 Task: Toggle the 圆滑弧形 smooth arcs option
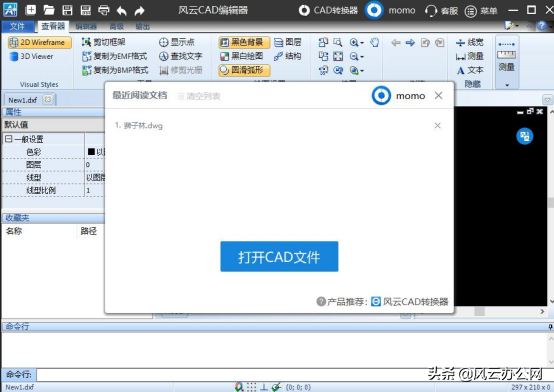244,70
